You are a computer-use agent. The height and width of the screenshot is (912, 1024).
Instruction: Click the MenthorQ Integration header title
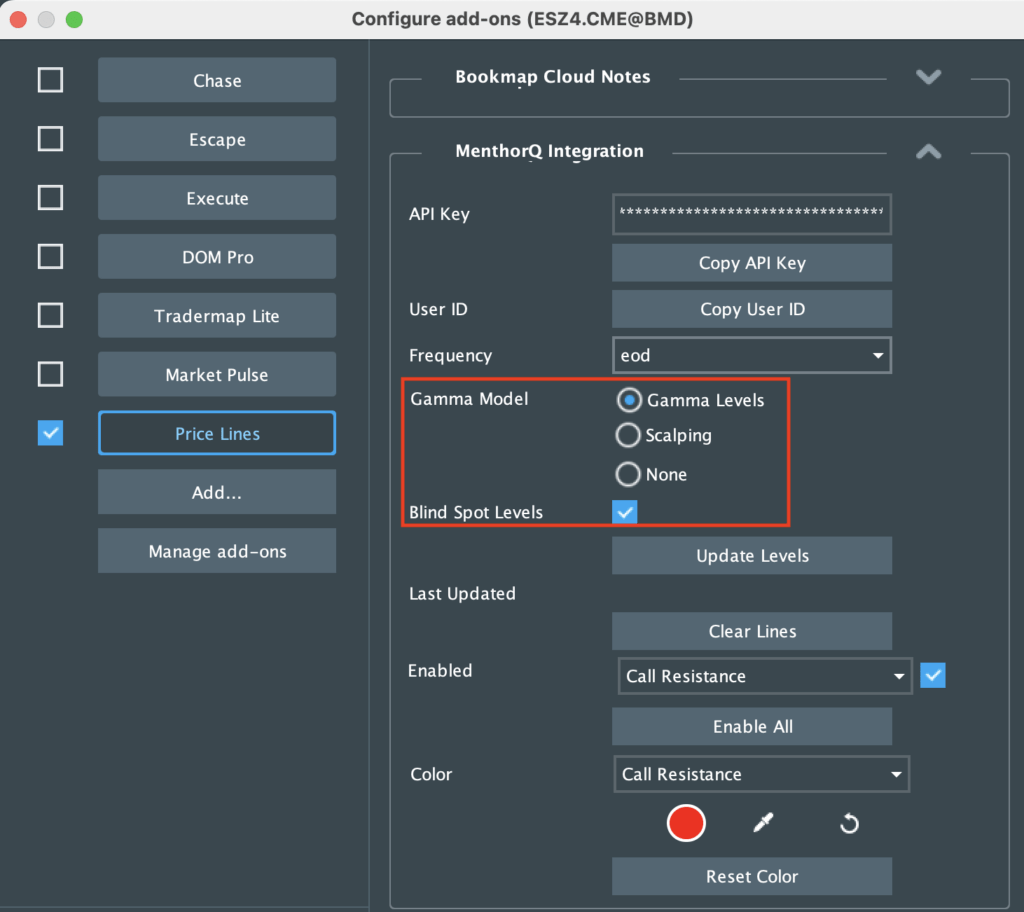pos(549,152)
